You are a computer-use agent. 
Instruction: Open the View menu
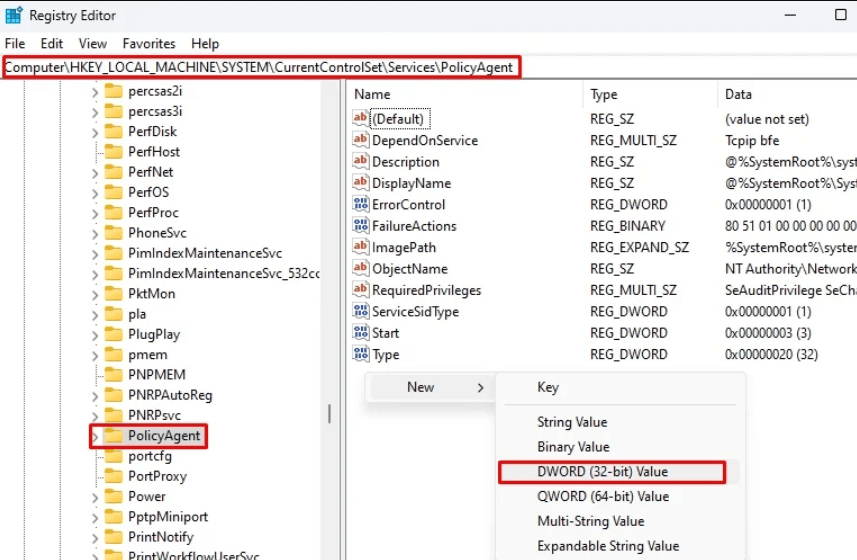coord(92,43)
